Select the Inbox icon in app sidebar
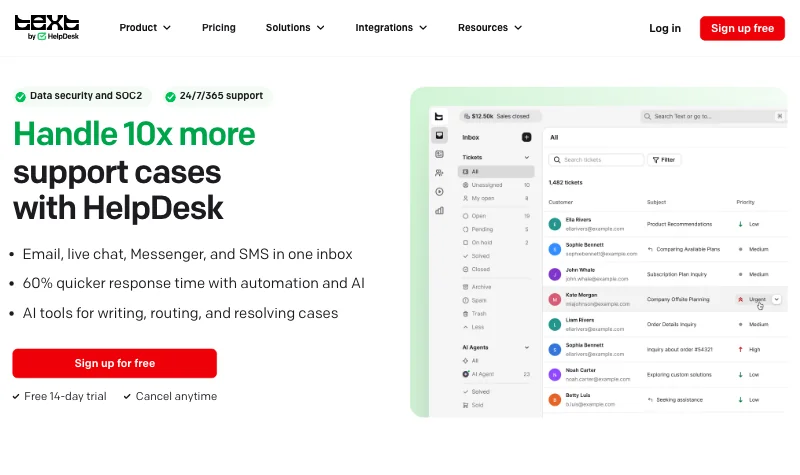The height and width of the screenshot is (475, 800). (x=439, y=135)
